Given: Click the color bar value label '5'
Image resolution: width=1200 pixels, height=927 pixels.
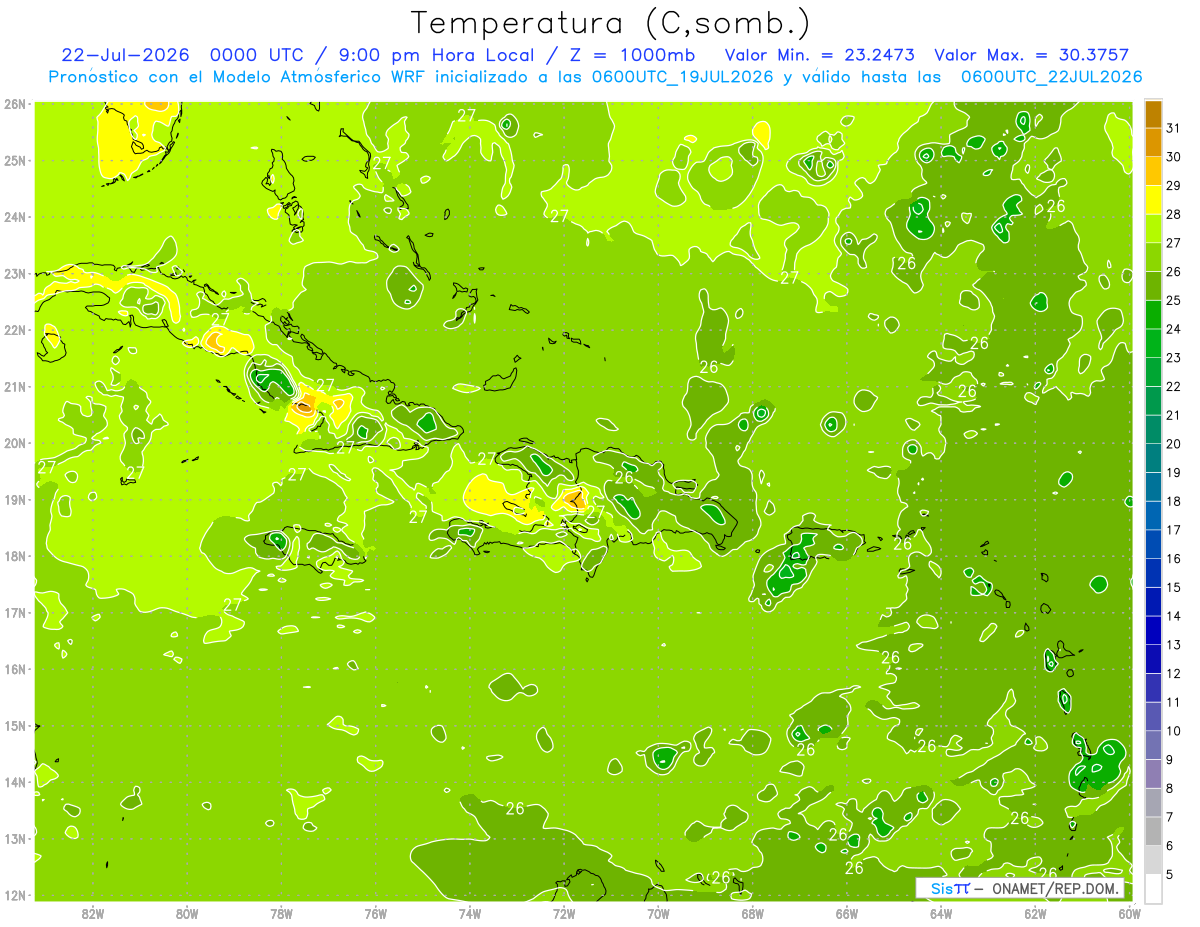Looking at the screenshot, I should [x=1170, y=874].
